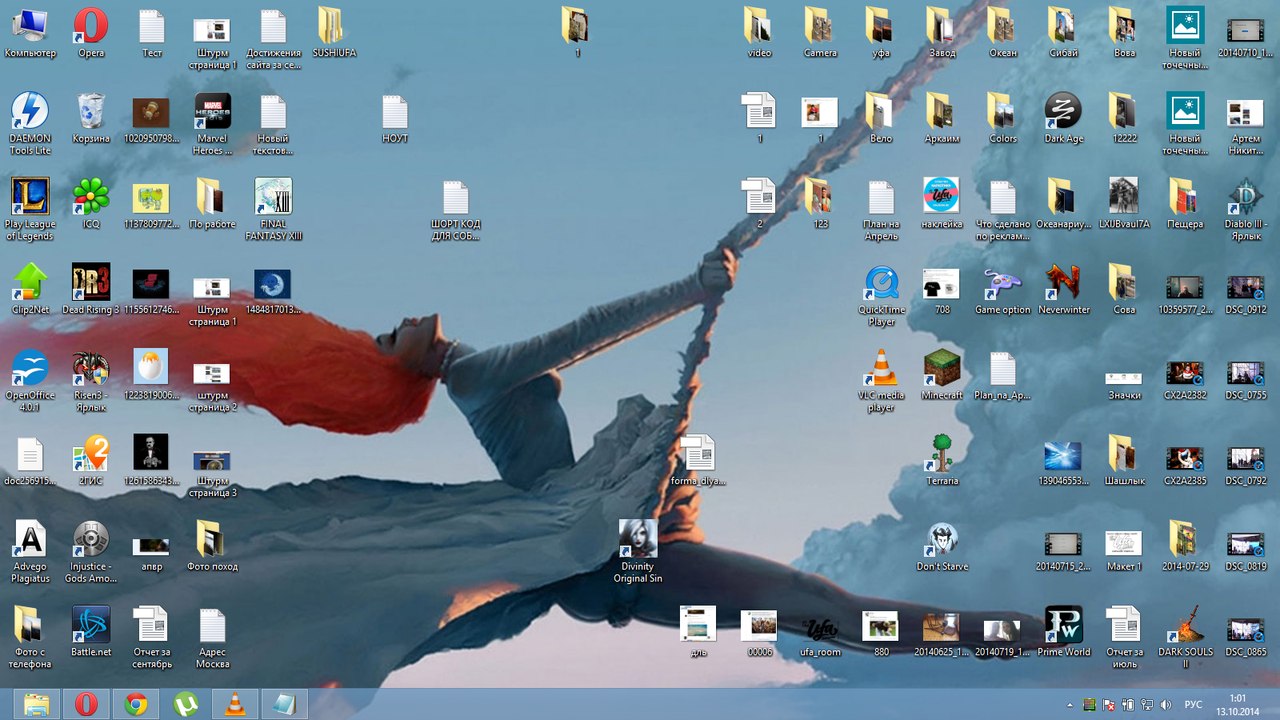Open the Dark Age shortcut
This screenshot has width=1280, height=720.
(x=1063, y=118)
